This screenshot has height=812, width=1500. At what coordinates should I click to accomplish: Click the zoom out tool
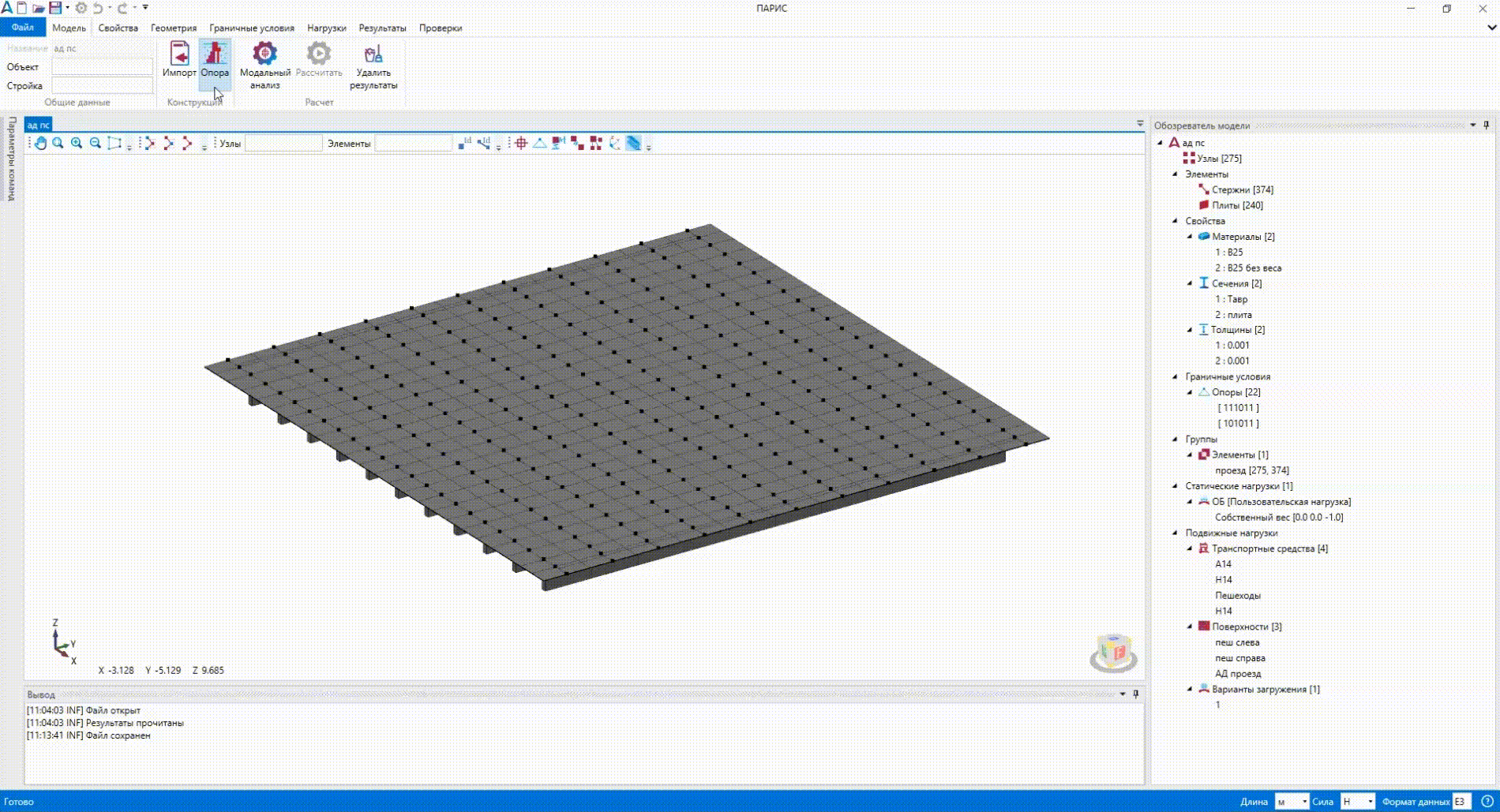[96, 143]
